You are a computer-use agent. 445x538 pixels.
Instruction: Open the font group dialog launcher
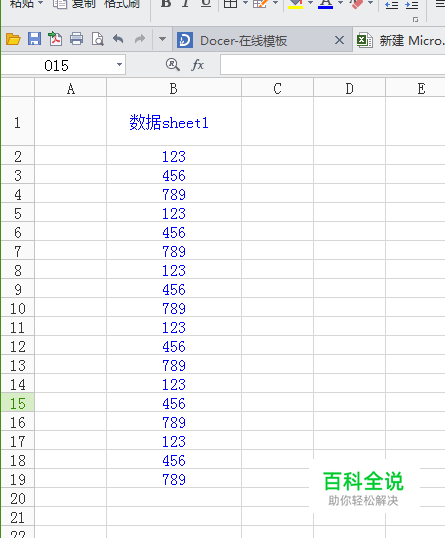click(x=415, y=20)
